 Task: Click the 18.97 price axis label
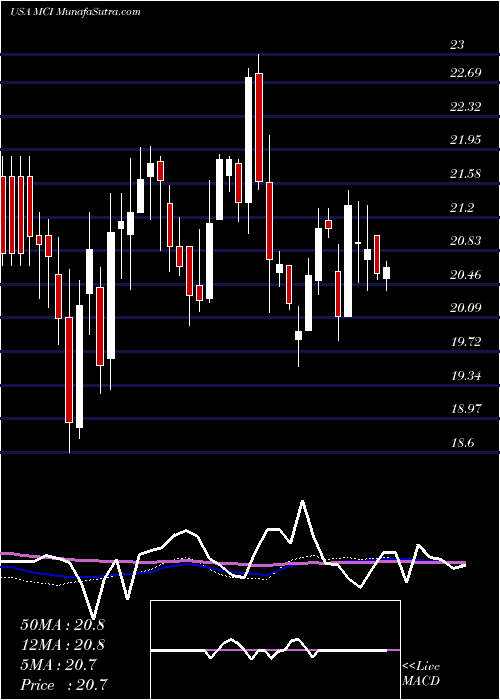[x=466, y=409]
